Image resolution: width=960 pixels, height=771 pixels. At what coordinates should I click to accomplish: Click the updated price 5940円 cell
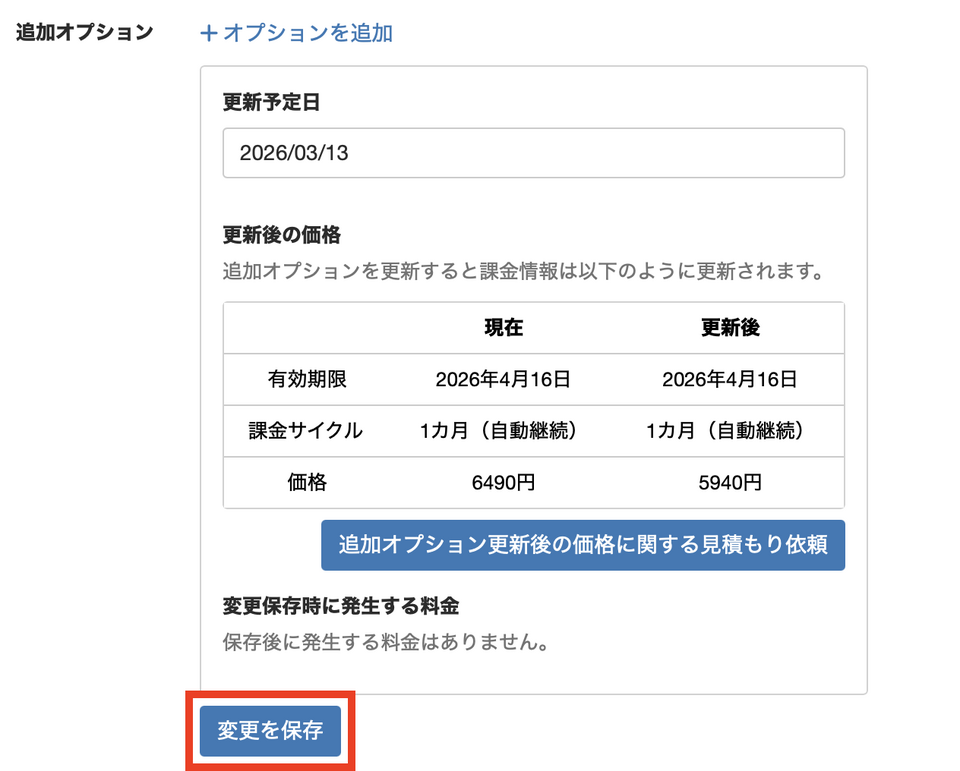pos(729,483)
